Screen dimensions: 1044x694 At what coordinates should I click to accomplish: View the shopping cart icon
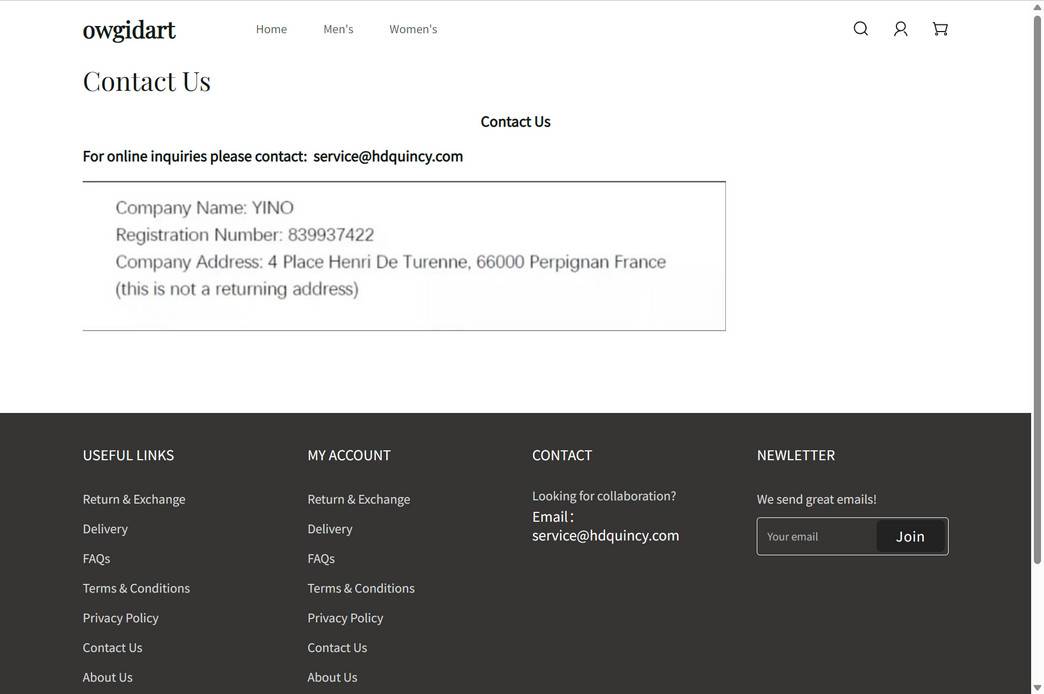(x=937, y=28)
